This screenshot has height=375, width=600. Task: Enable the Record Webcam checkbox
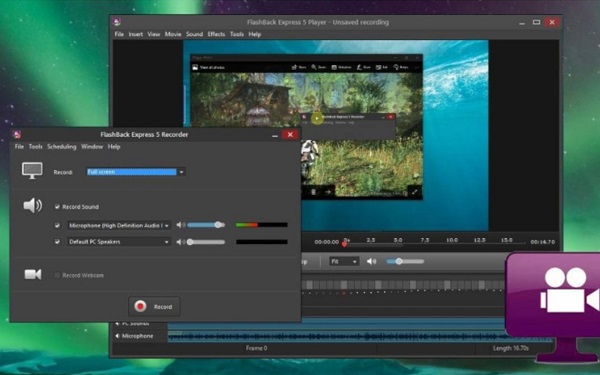tap(57, 275)
